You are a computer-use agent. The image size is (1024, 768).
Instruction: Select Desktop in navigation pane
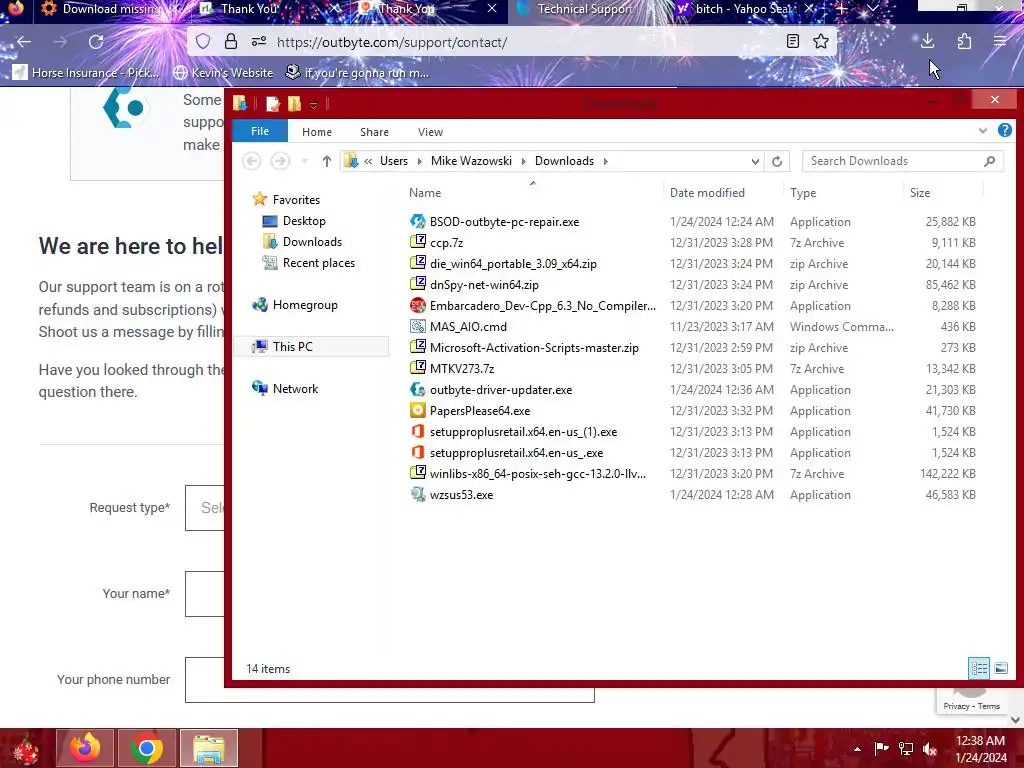304,221
